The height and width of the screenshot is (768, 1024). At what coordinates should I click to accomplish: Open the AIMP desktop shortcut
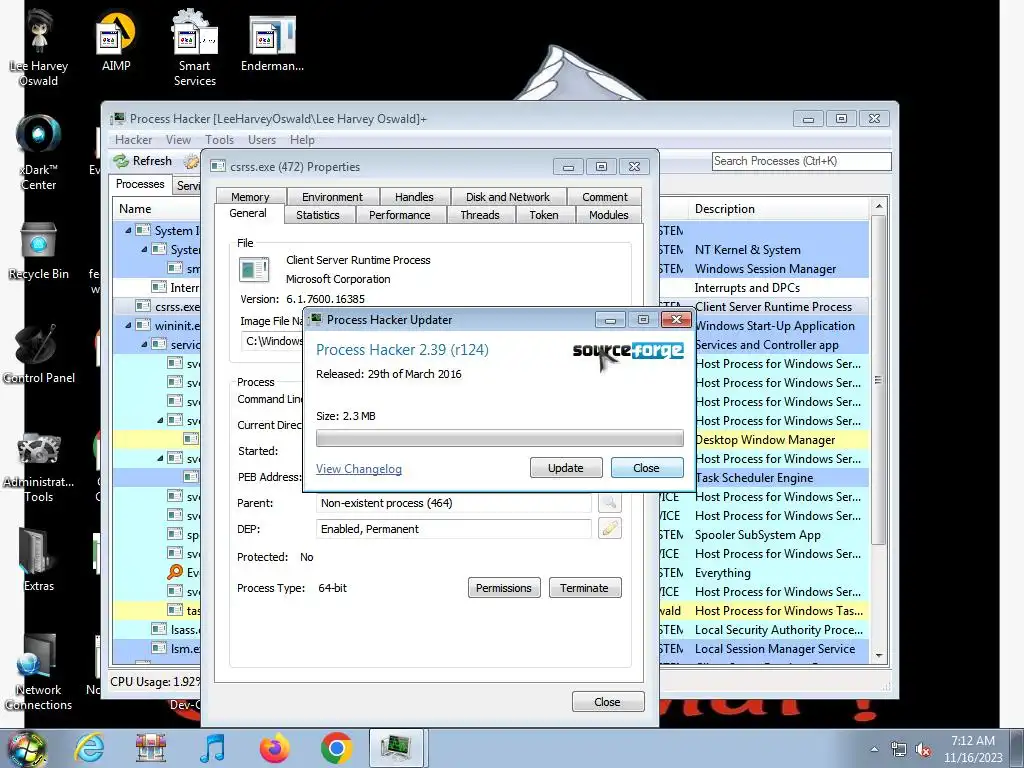tap(116, 41)
